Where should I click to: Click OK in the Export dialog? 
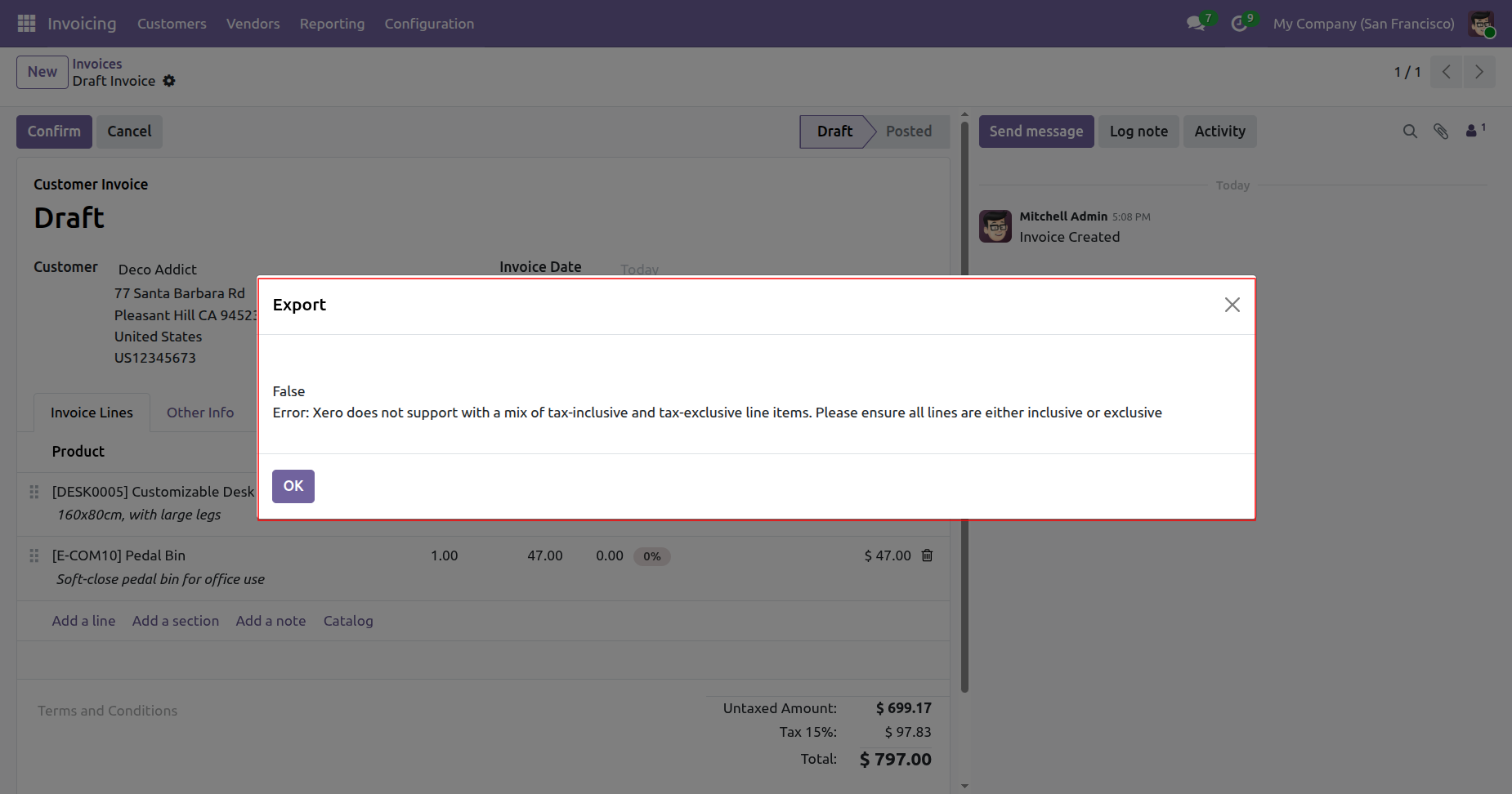(293, 486)
